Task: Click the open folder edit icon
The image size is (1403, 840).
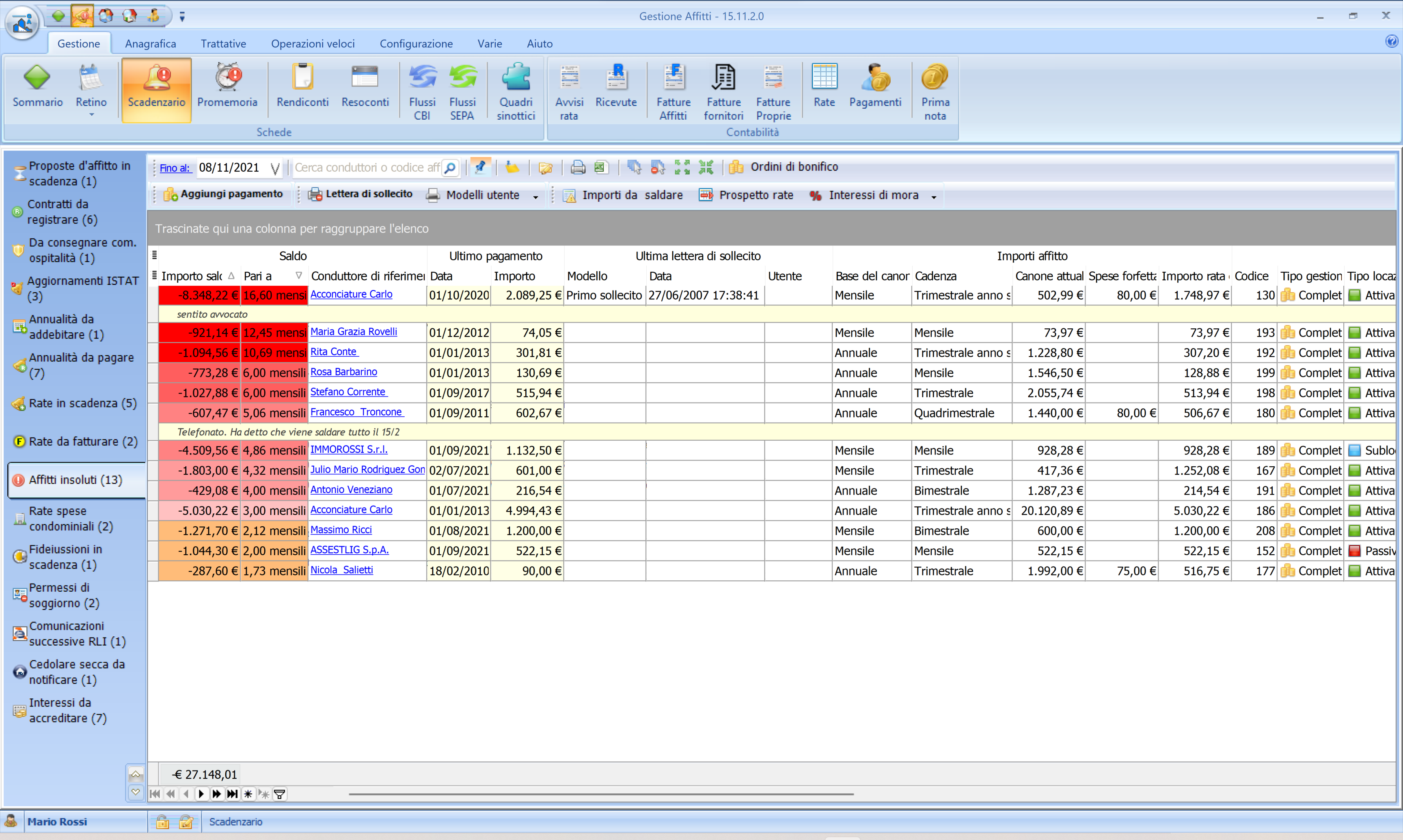Action: pyautogui.click(x=545, y=168)
